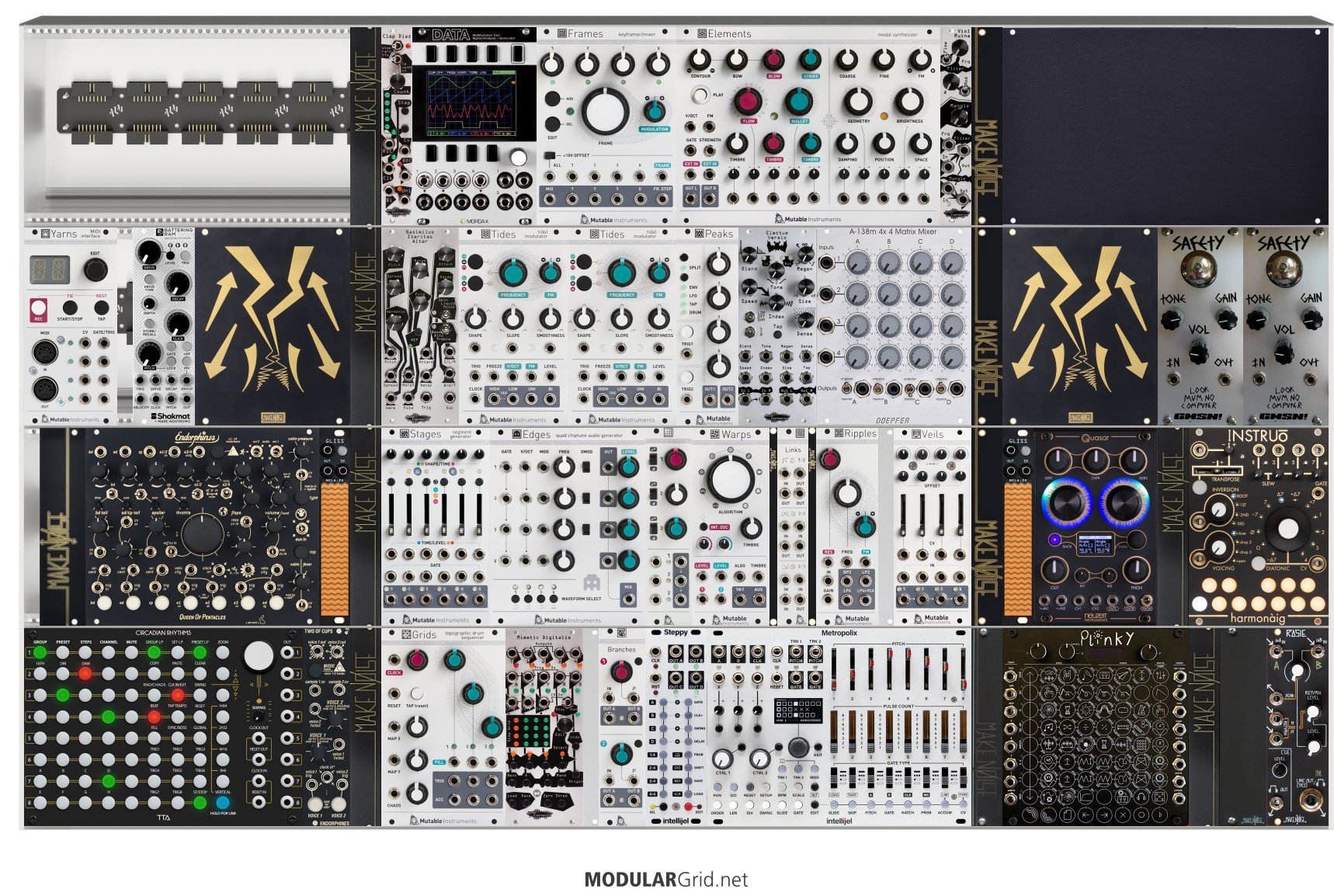Click the Metropolix stage 8 PITCH slider
The height and width of the screenshot is (896, 1334).
point(964,671)
